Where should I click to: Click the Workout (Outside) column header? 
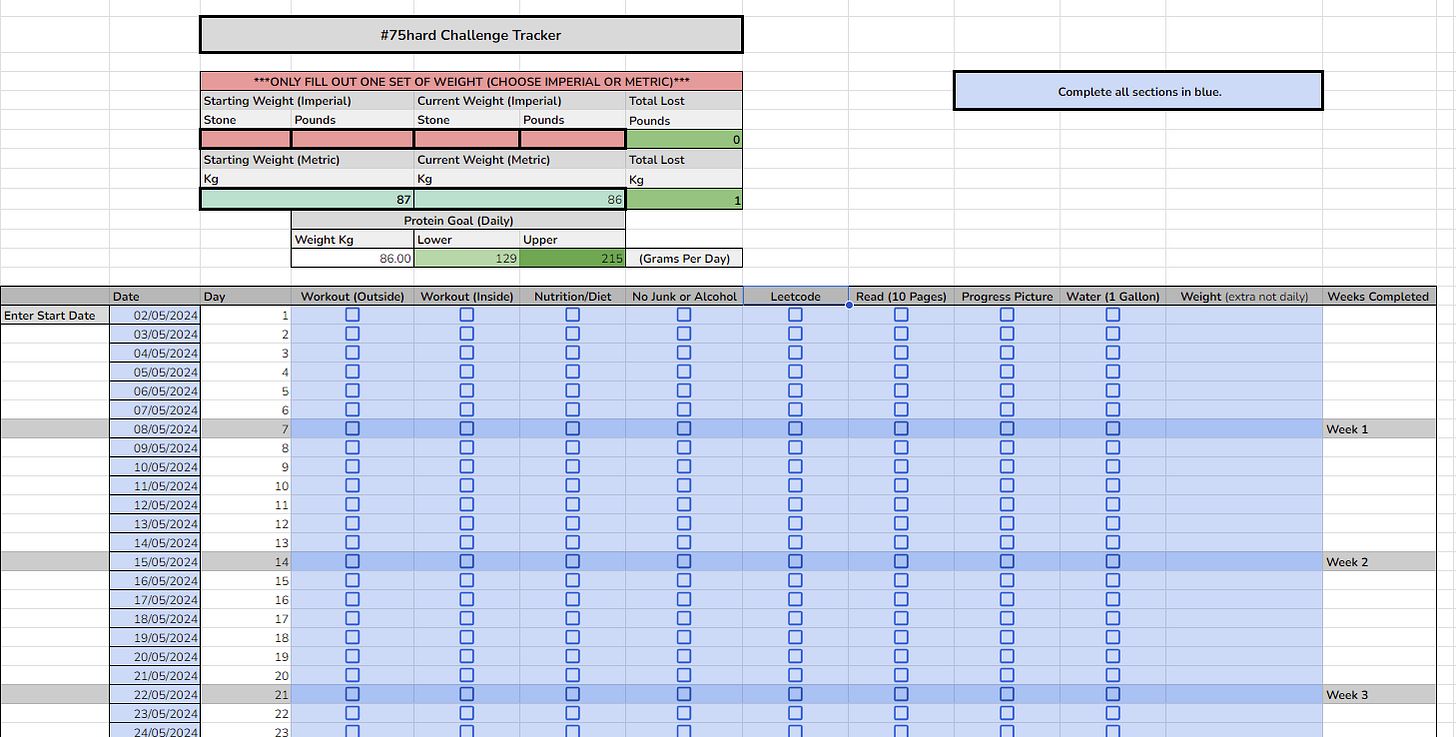[352, 296]
